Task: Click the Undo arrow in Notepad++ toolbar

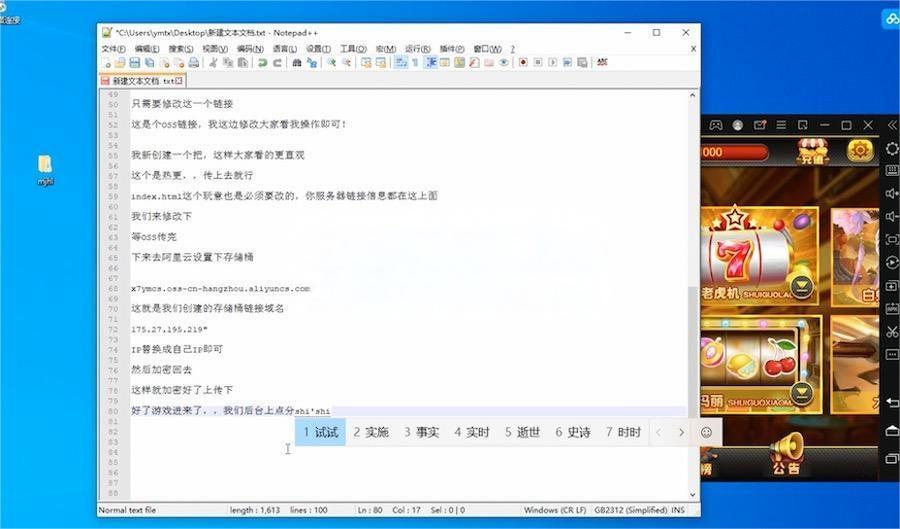Action: click(x=262, y=63)
